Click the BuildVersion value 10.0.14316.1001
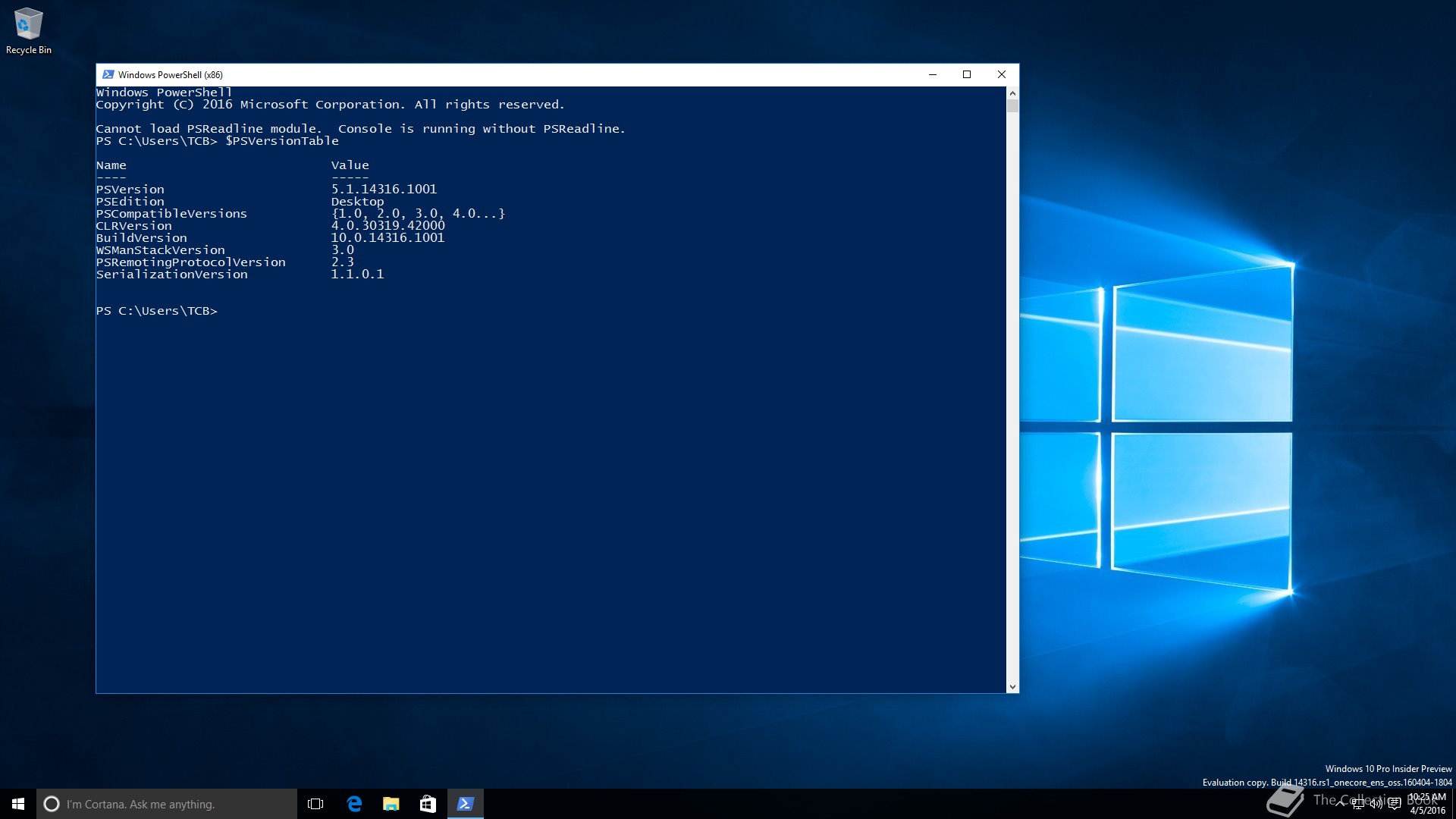The image size is (1456, 819). pos(388,238)
